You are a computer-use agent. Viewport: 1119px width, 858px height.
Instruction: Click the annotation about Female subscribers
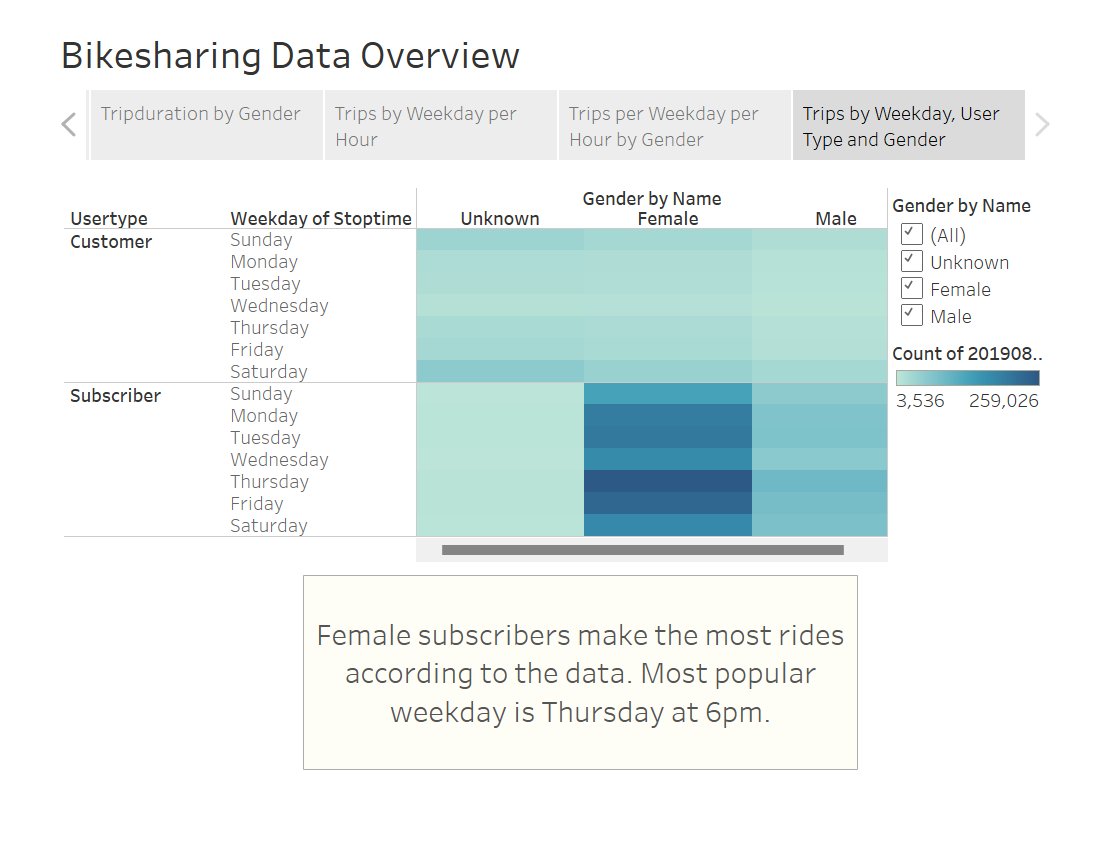[x=580, y=672]
